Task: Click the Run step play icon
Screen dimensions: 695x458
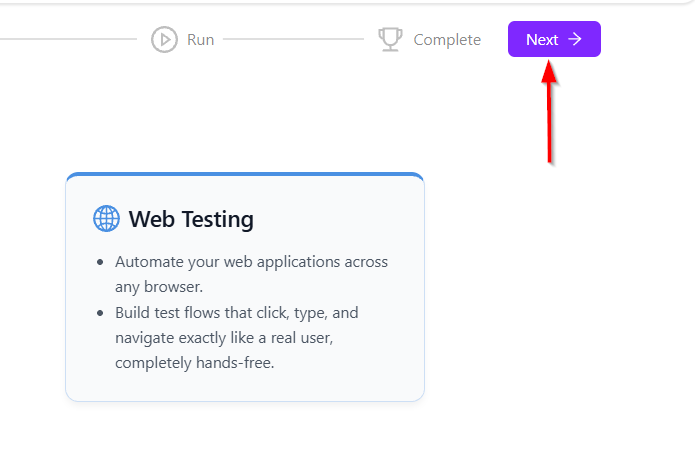Action: (x=164, y=40)
